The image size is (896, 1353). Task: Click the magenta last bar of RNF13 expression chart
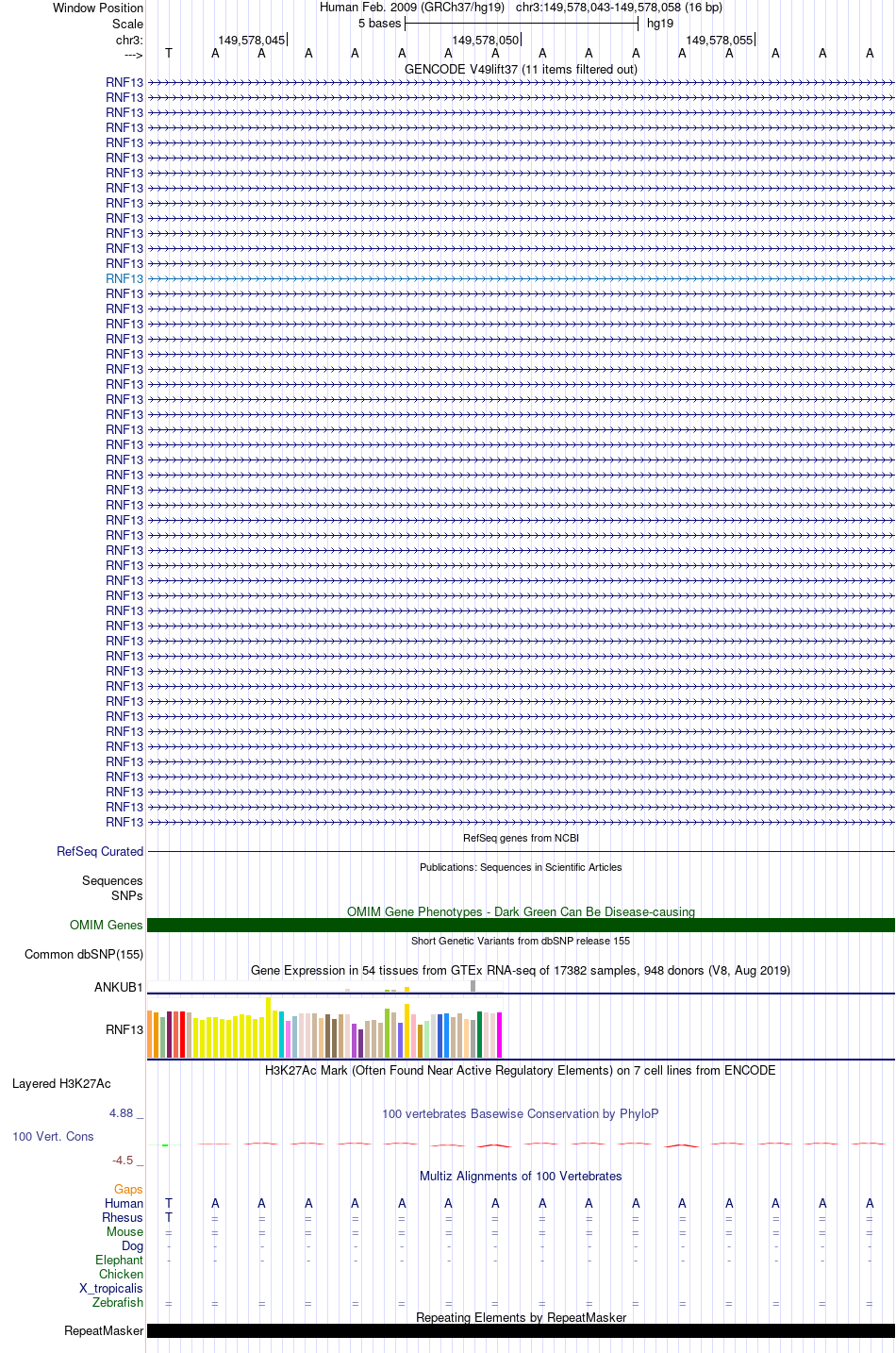[500, 1035]
